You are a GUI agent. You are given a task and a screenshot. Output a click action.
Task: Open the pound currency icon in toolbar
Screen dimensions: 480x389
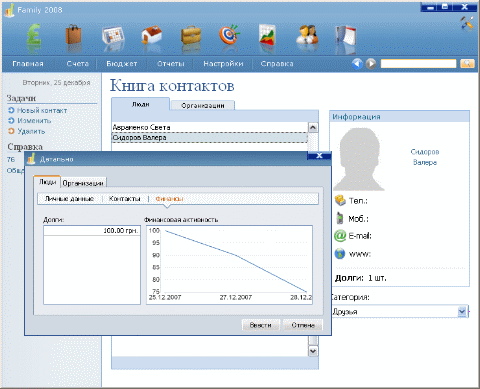(34, 37)
